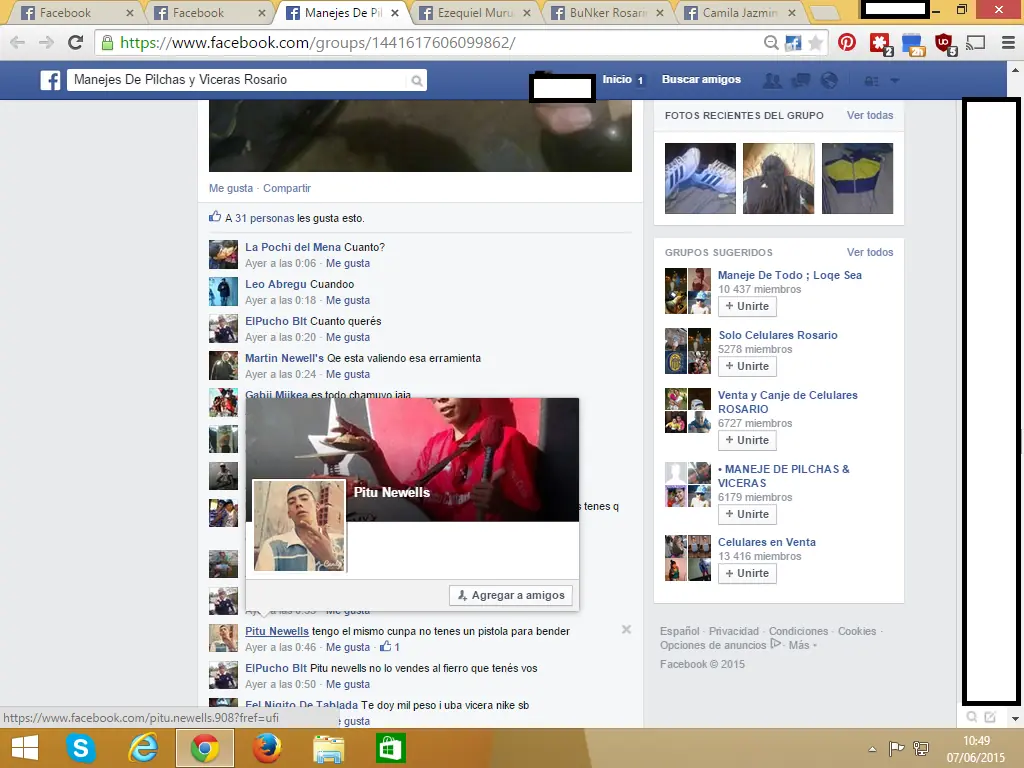Image resolution: width=1024 pixels, height=768 pixels.
Task: Open Martin Newell's profile link
Action: coord(284,358)
